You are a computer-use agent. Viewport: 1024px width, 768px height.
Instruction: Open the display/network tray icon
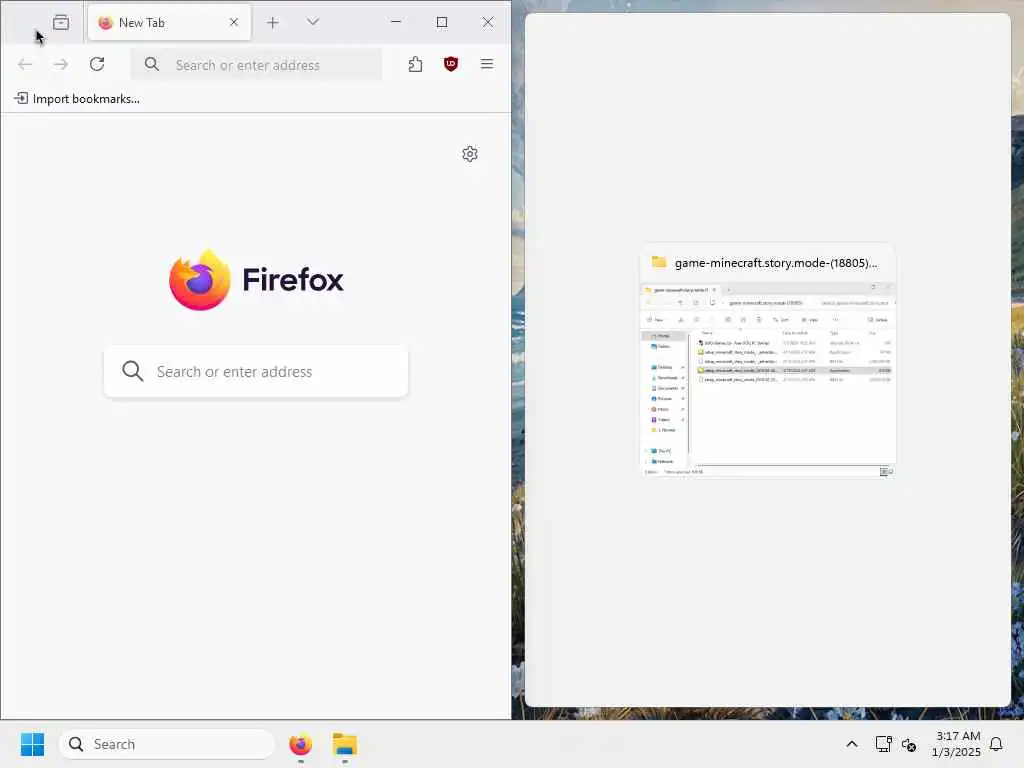tap(883, 744)
